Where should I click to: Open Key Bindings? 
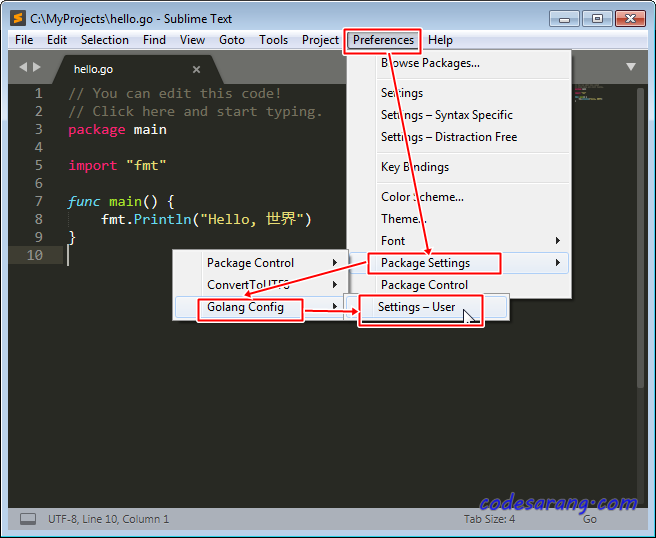459,167
